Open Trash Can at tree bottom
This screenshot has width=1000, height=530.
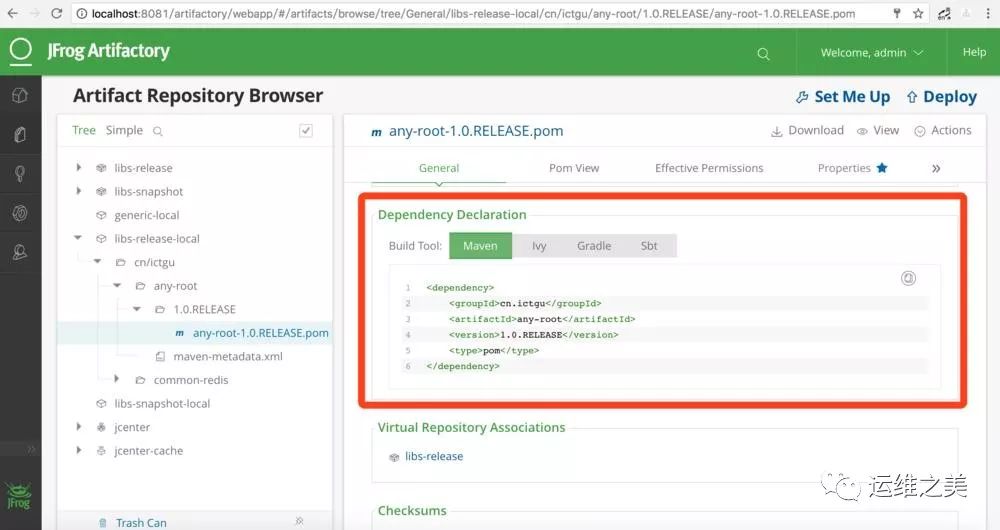tap(141, 523)
